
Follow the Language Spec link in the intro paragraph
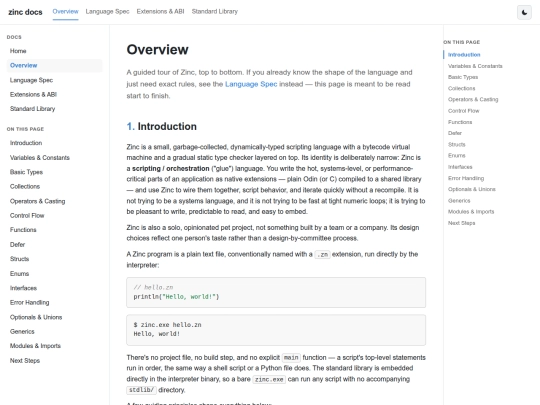point(251,84)
